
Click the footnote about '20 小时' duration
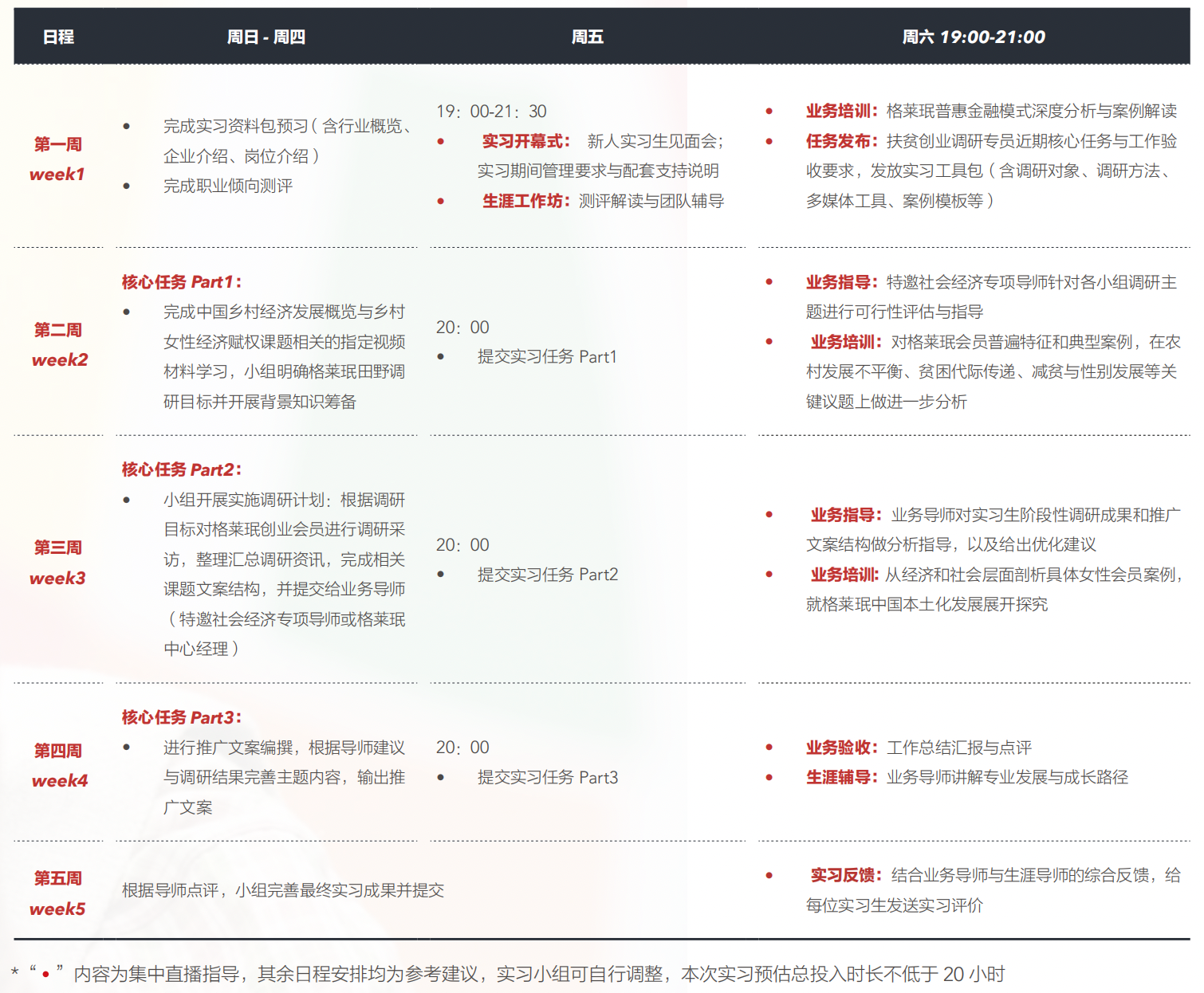(x=509, y=974)
